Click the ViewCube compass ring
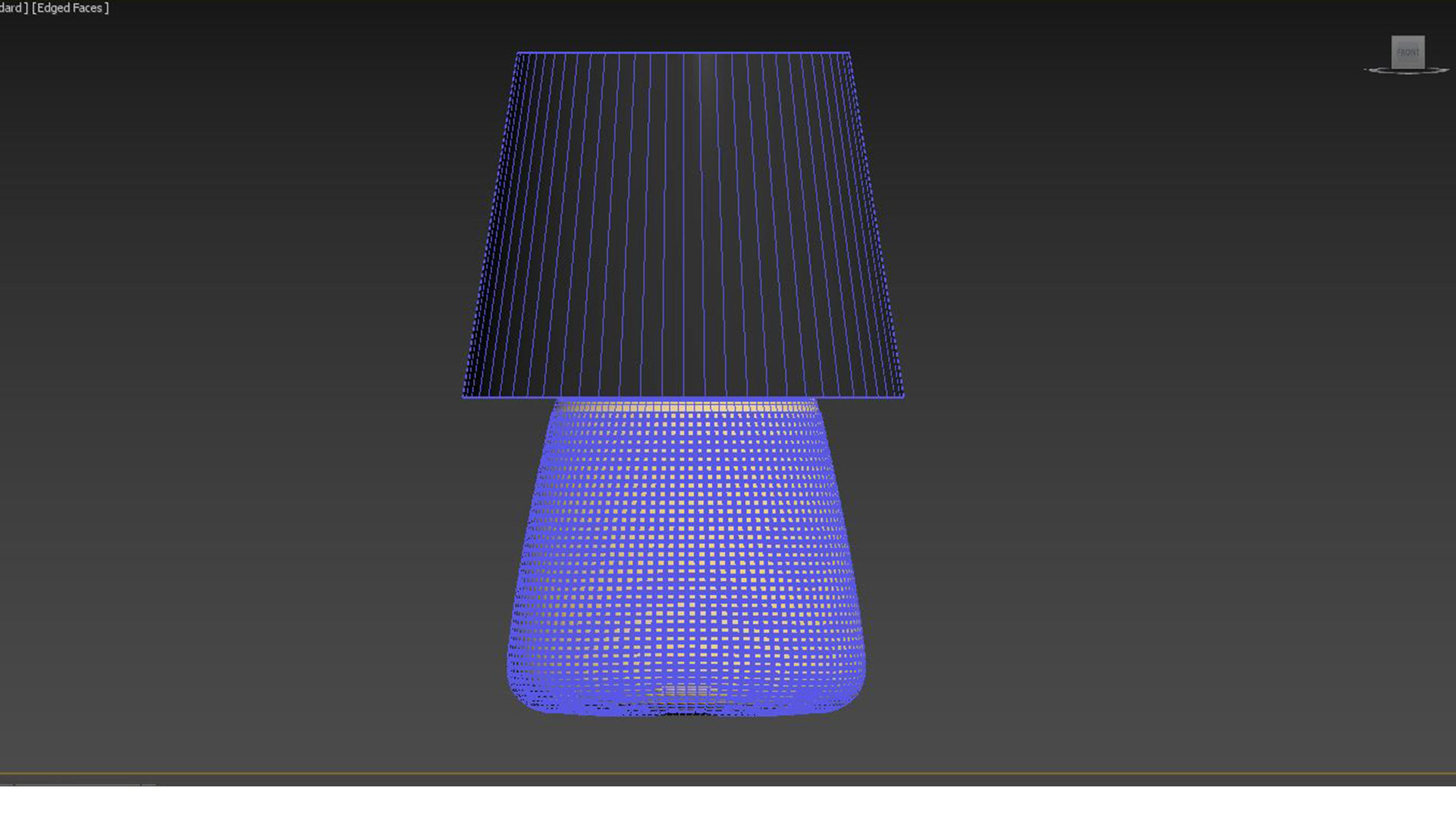The height and width of the screenshot is (819, 1456). 1407,71
